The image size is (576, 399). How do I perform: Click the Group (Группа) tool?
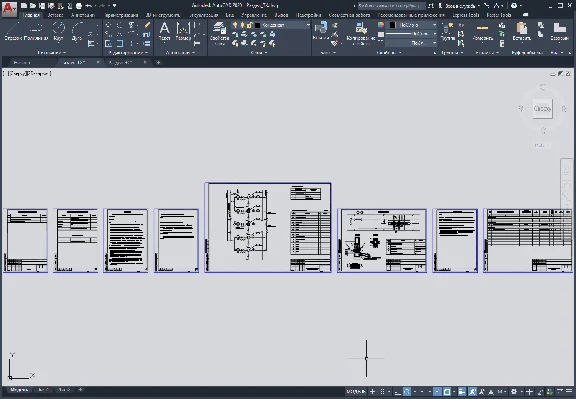click(448, 31)
